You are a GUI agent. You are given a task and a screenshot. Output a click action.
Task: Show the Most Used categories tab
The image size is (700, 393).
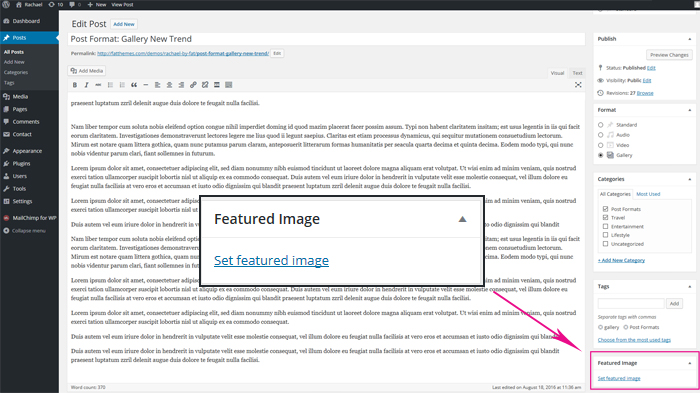click(x=648, y=194)
